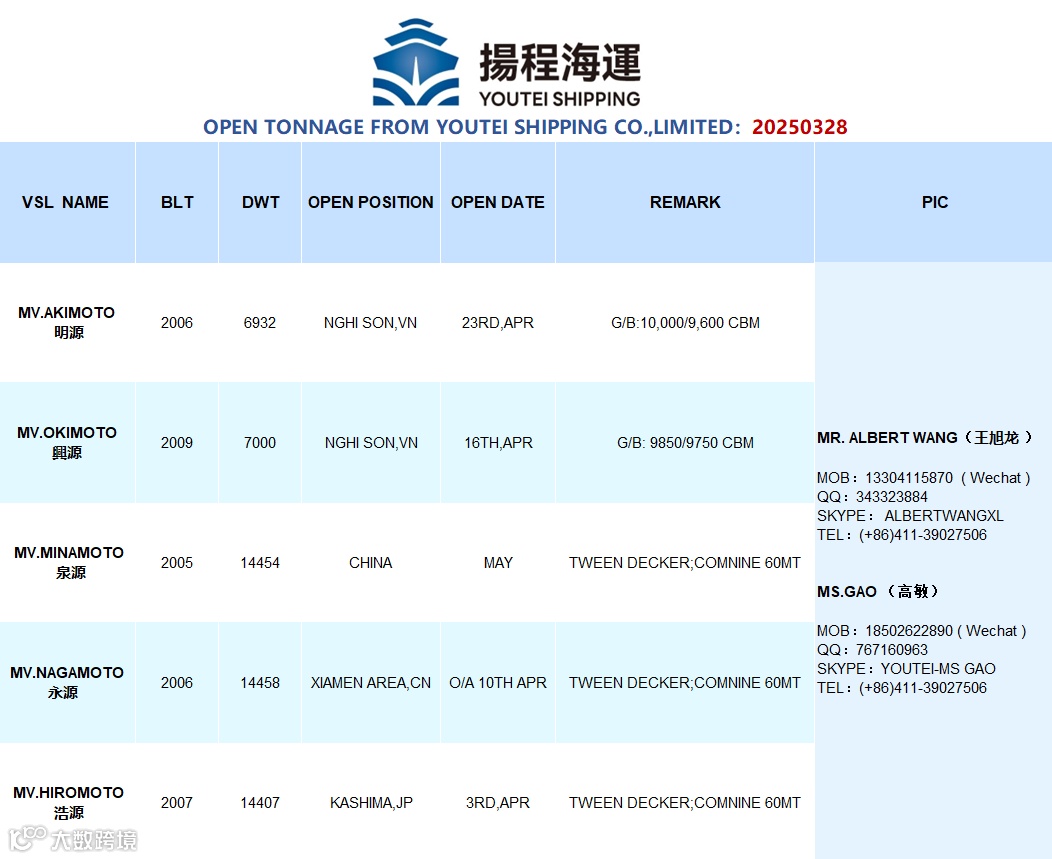Click Albert Wang's TEL number

(923, 535)
